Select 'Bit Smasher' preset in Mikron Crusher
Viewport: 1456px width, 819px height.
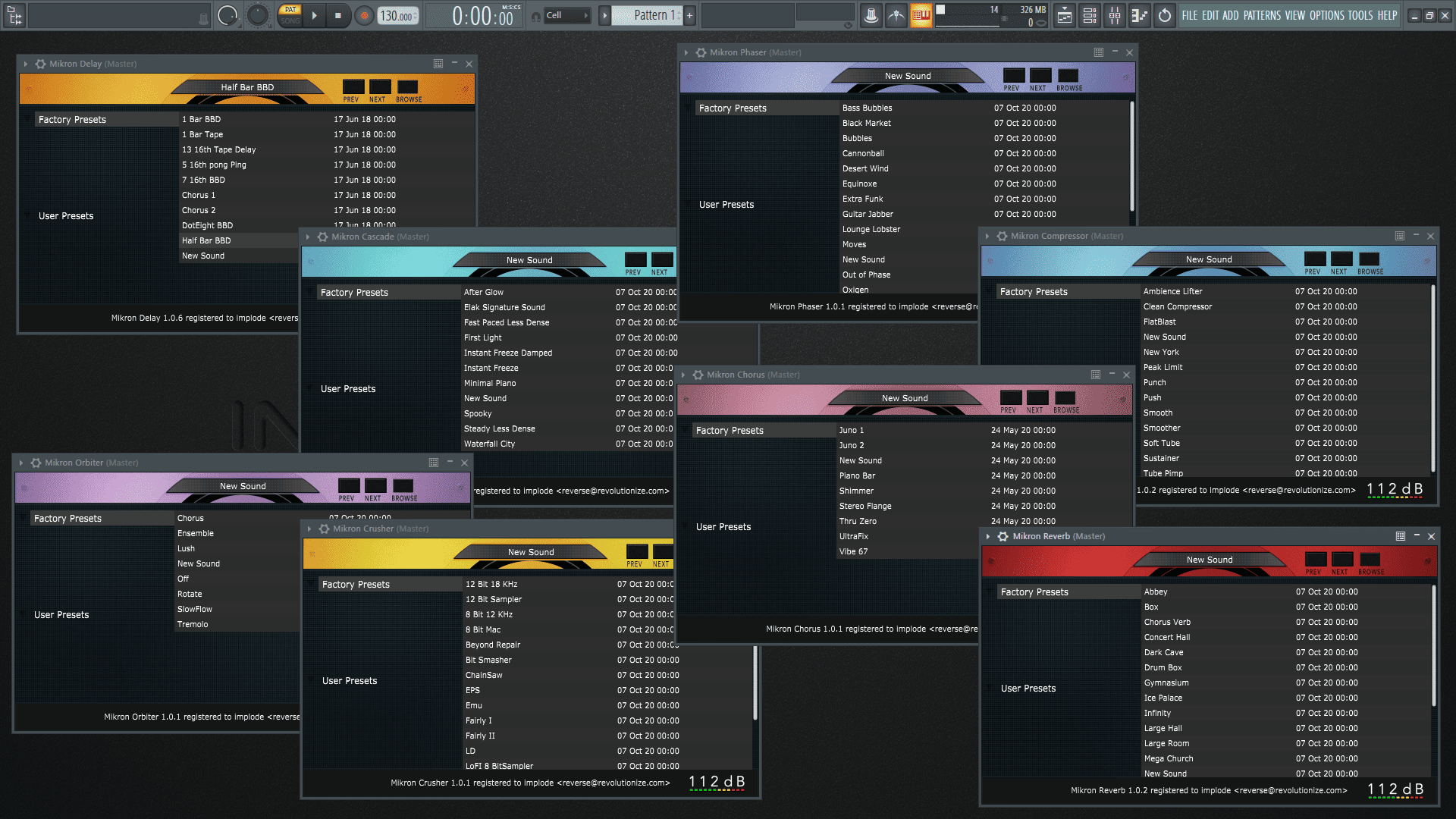pyautogui.click(x=488, y=660)
